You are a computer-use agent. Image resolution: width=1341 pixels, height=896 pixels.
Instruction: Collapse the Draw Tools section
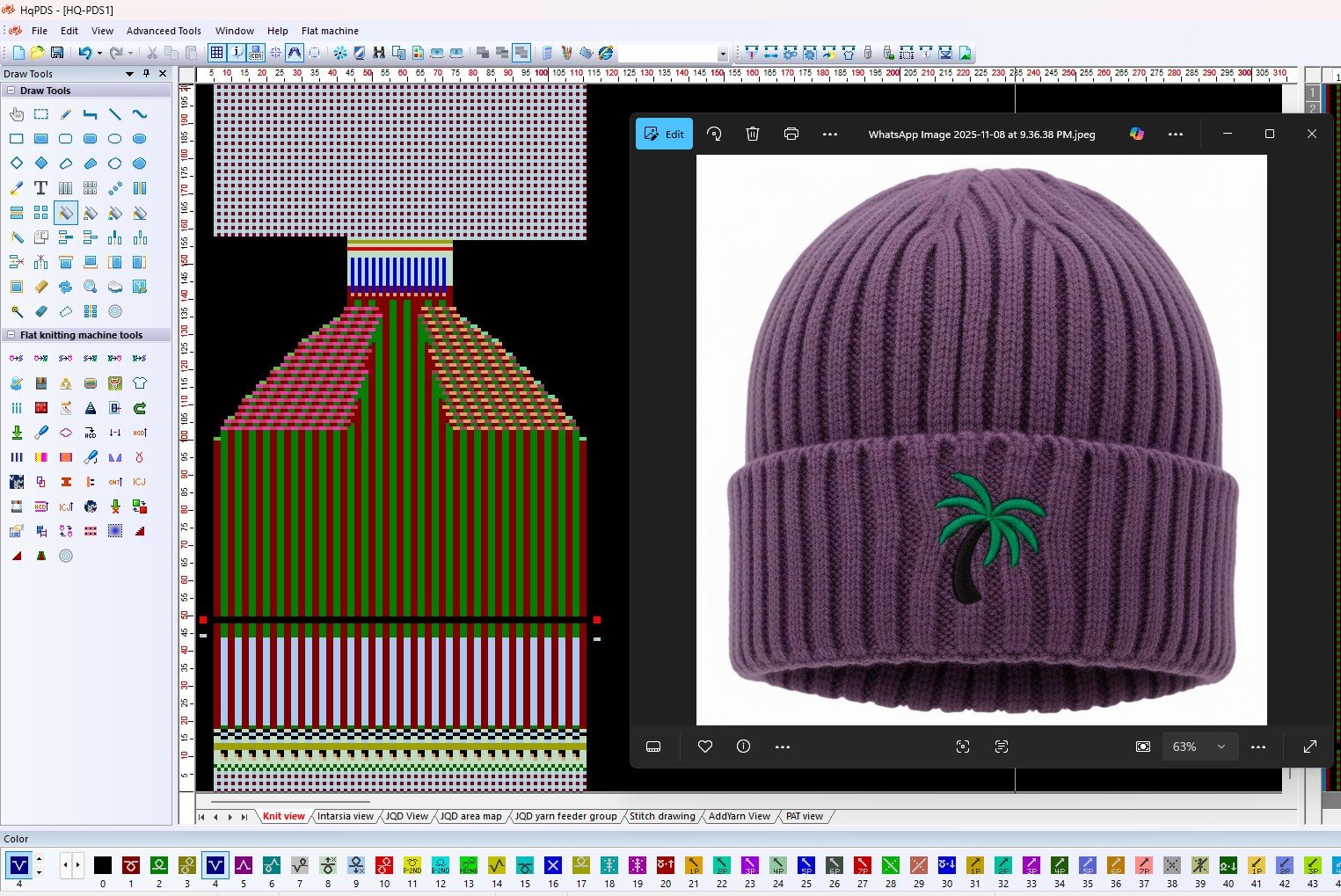[11, 91]
